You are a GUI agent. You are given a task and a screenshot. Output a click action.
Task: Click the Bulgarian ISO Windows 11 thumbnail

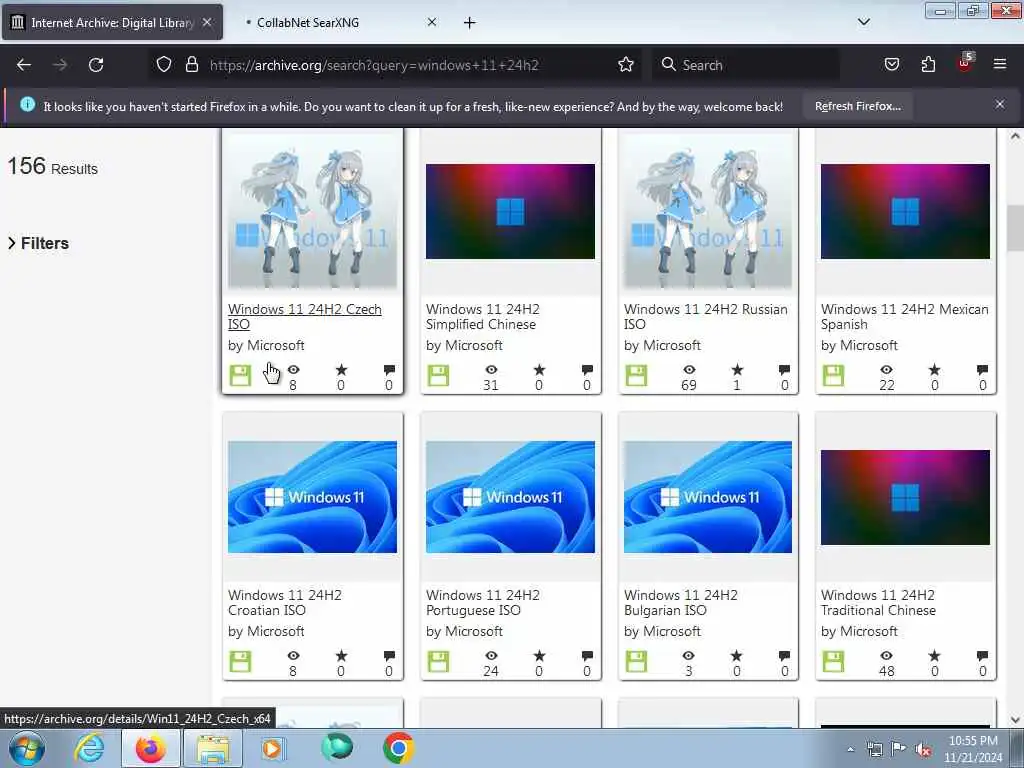coord(708,497)
